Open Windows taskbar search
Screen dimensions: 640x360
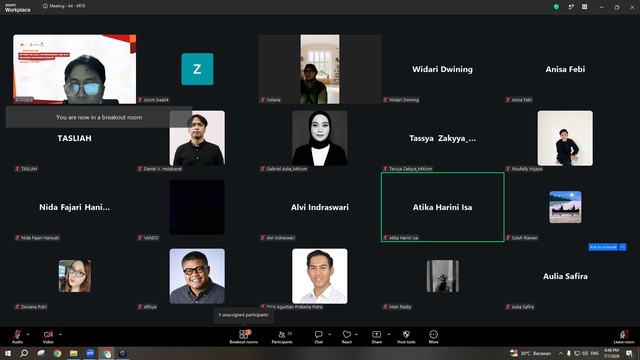pyautogui.click(x=24, y=353)
